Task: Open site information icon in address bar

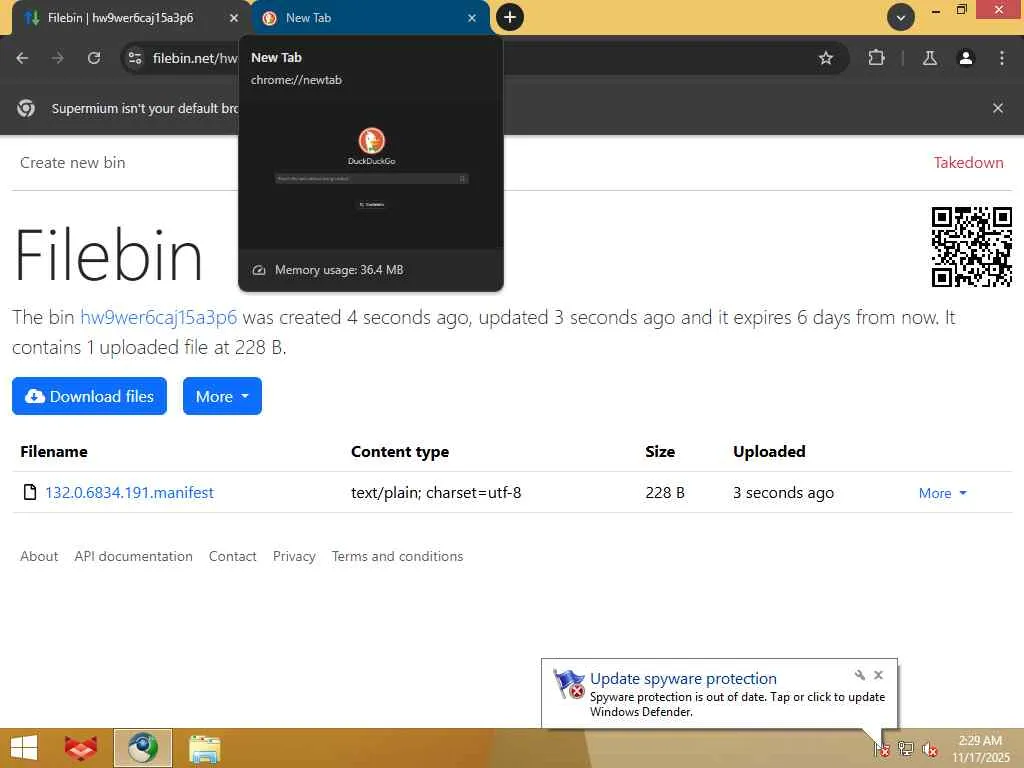Action: coord(135,58)
